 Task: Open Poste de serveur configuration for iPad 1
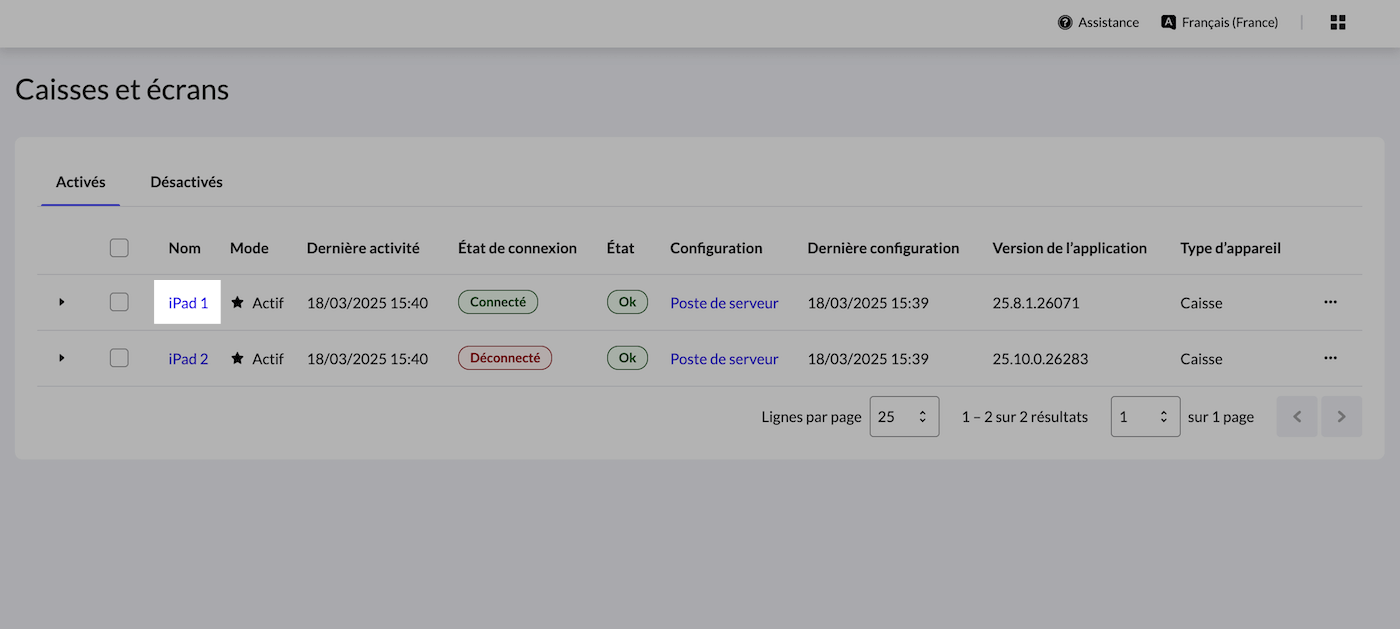click(724, 303)
